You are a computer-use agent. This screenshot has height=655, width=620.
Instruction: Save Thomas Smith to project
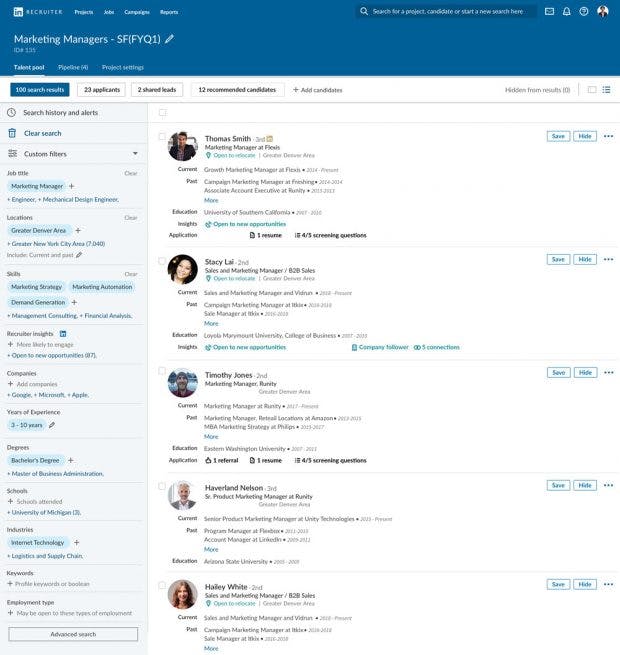[x=558, y=136]
